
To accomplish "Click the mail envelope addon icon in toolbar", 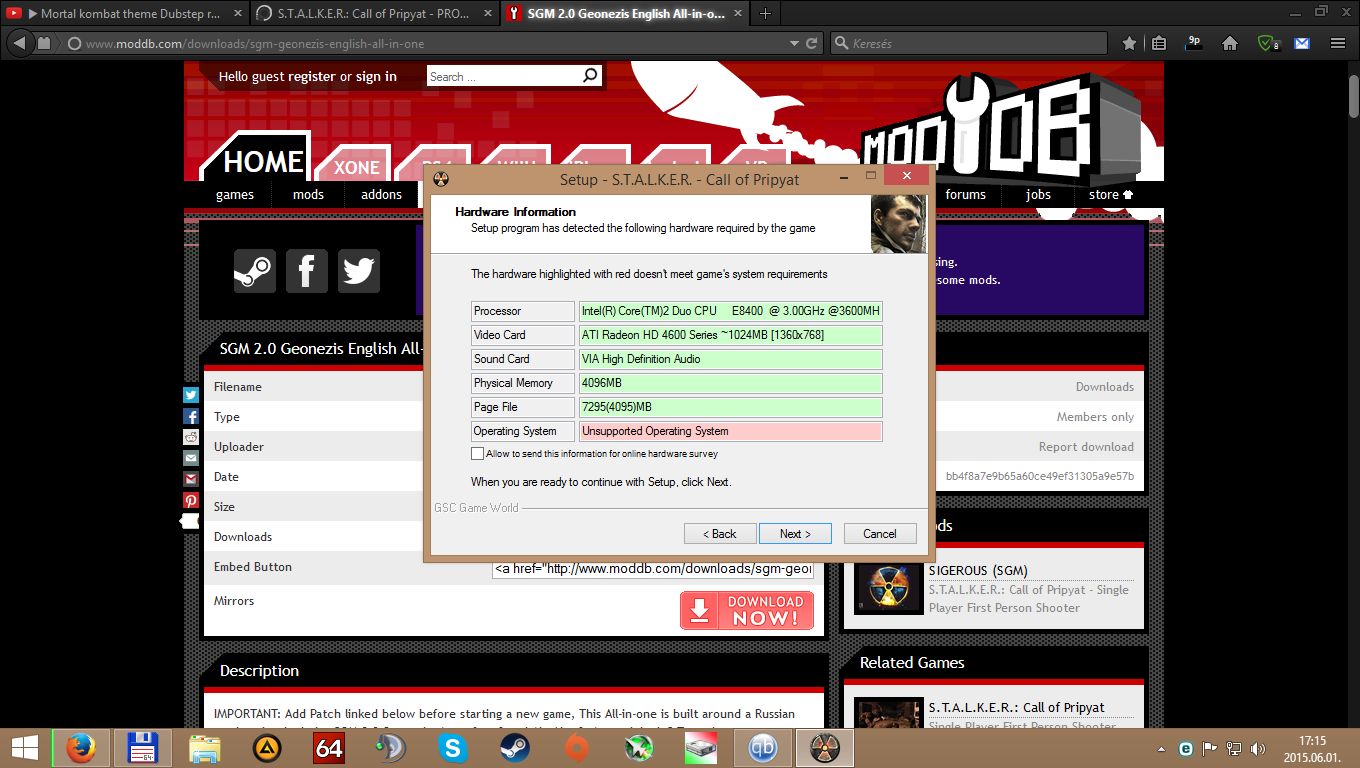I will pos(1302,44).
